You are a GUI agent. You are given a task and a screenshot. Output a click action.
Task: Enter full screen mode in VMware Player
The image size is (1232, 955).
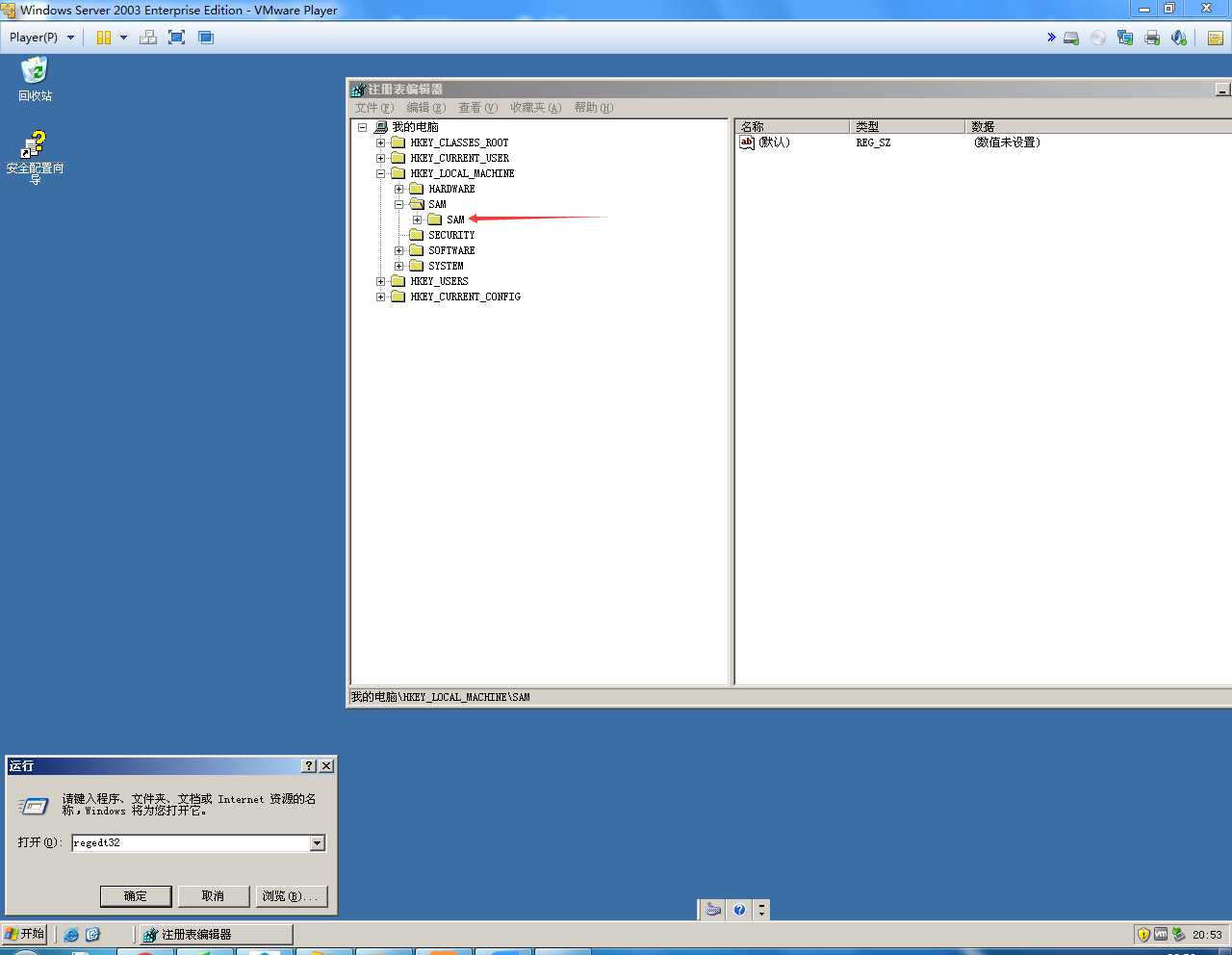tap(176, 38)
